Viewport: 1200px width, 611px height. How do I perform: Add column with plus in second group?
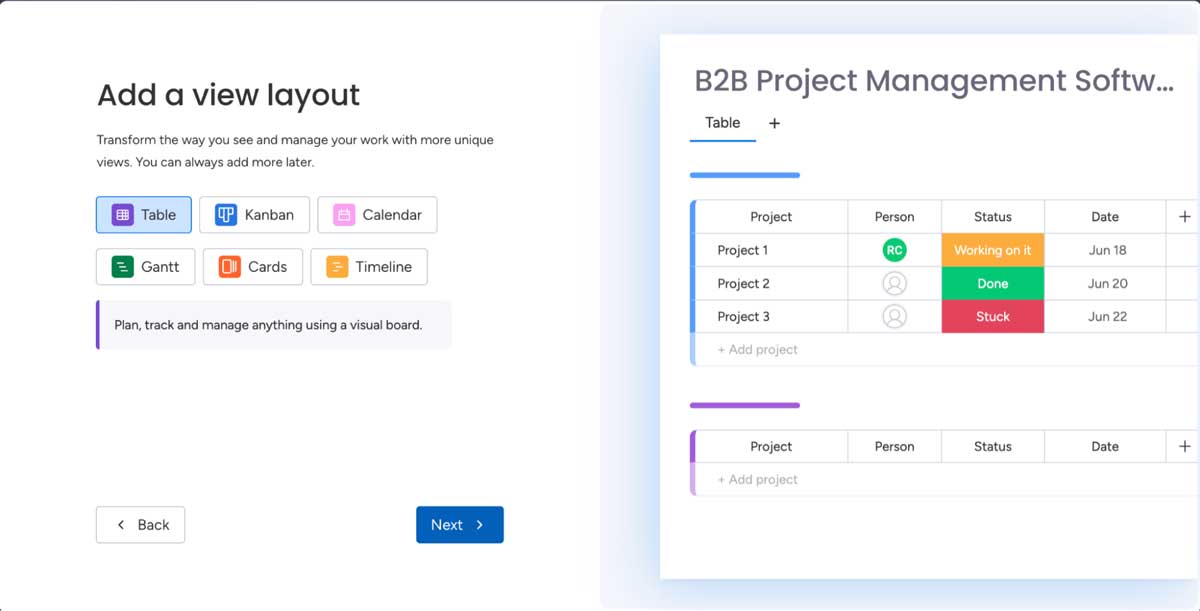tap(1185, 447)
